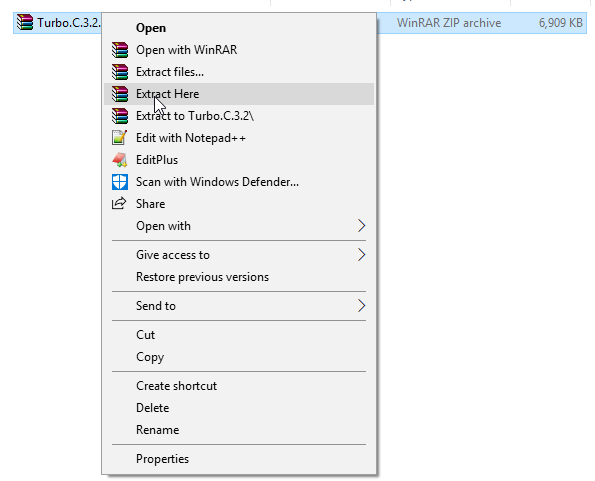This screenshot has width=595, height=481.
Task: Expand the Give access to submenu arrow
Action: (361, 255)
